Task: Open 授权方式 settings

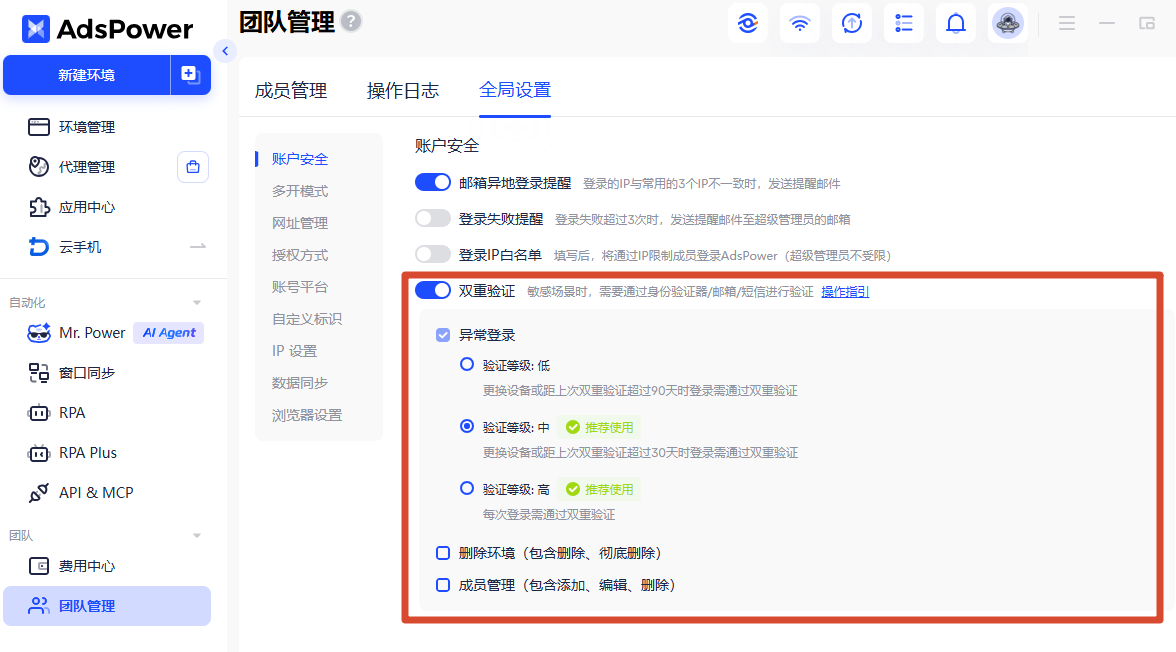Action: [x=300, y=255]
